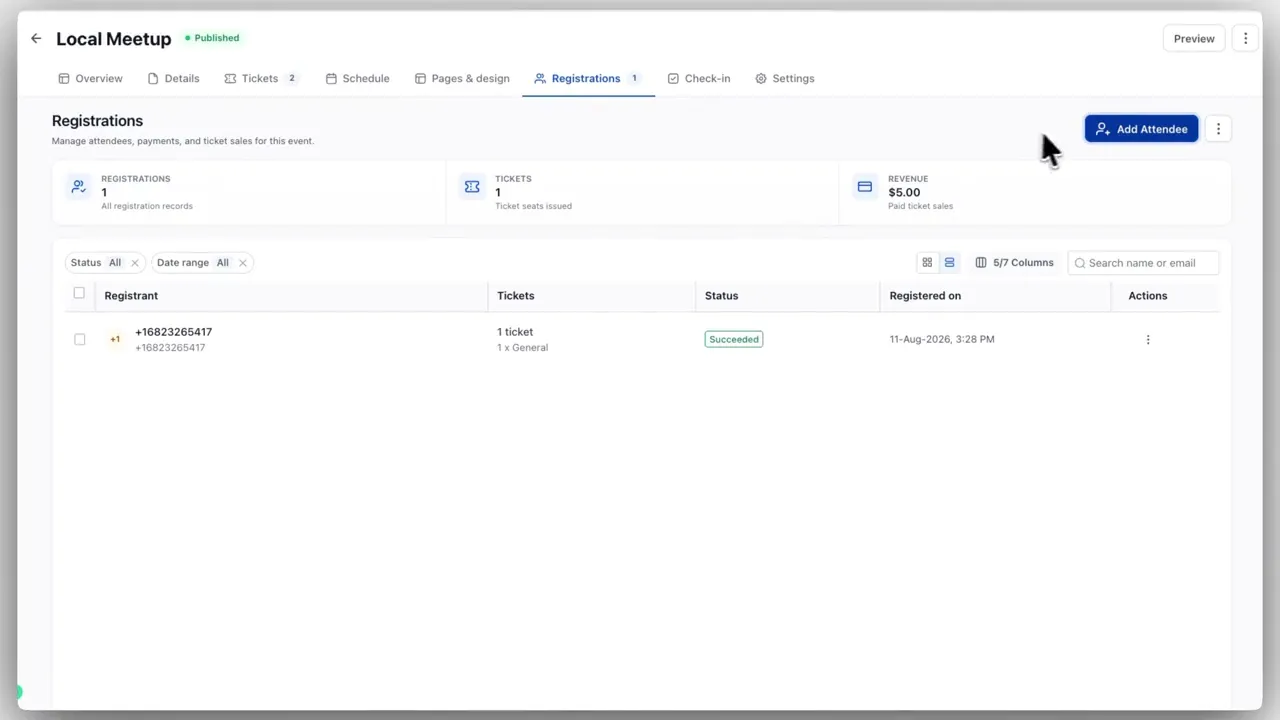Click the Tickets column header

click(515, 296)
